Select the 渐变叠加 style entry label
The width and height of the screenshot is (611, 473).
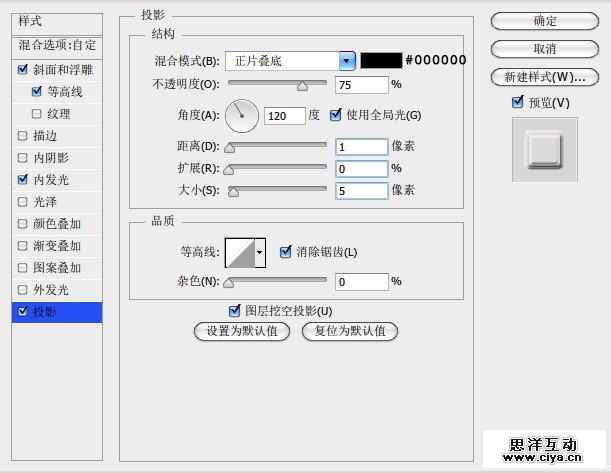point(57,245)
